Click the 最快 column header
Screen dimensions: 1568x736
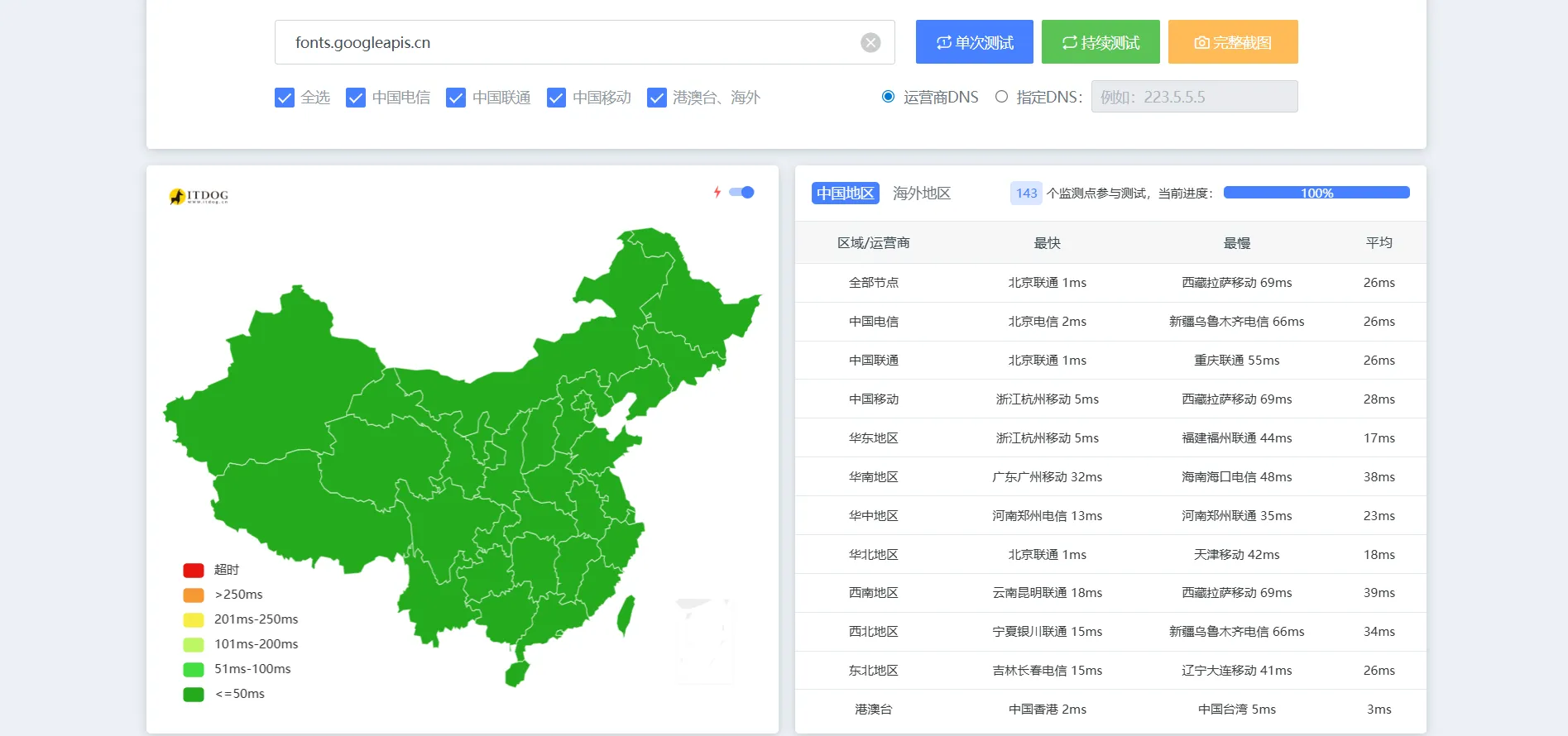tap(1048, 243)
